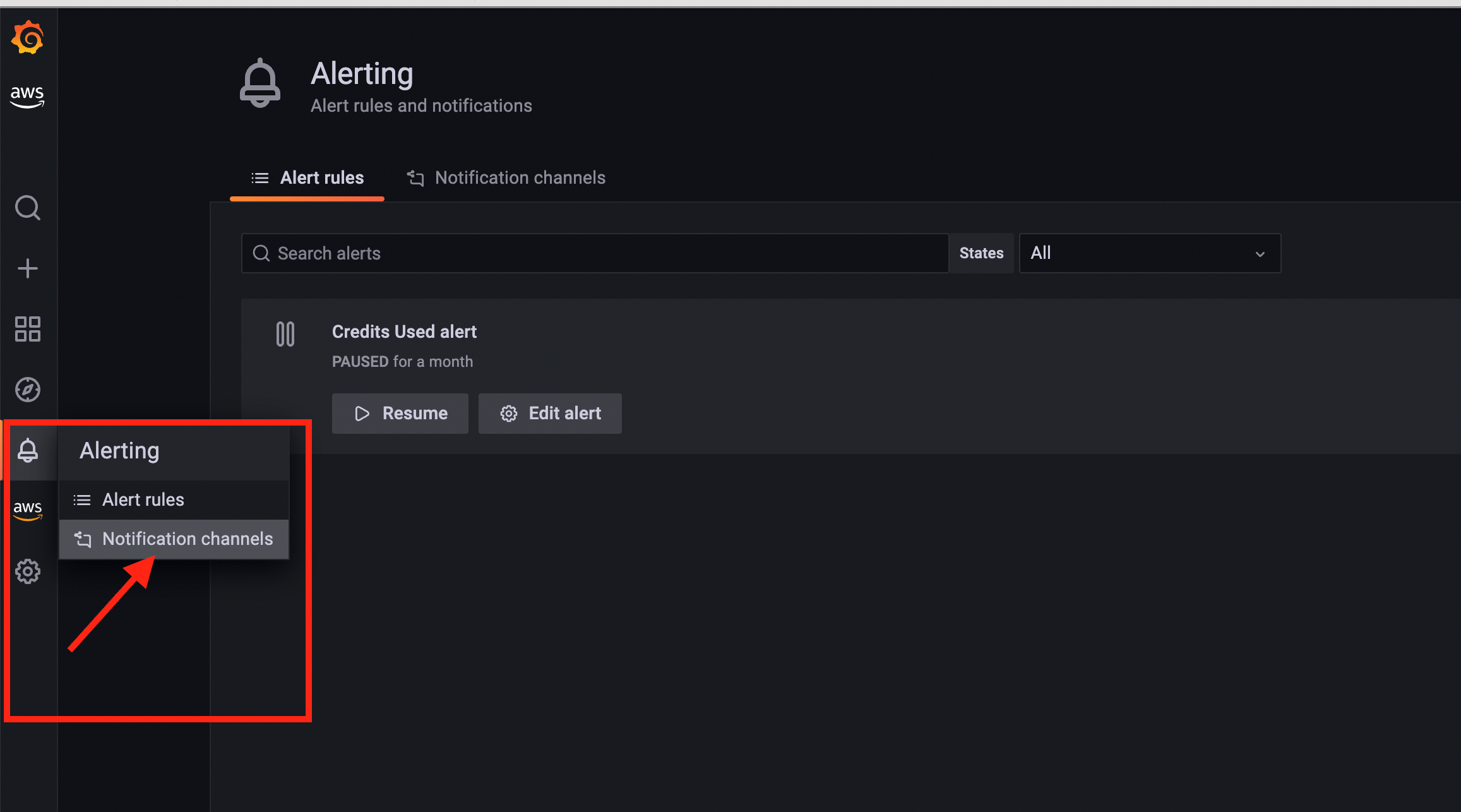The image size is (1461, 812).
Task: Click the Add new panel plus icon
Action: [x=28, y=267]
